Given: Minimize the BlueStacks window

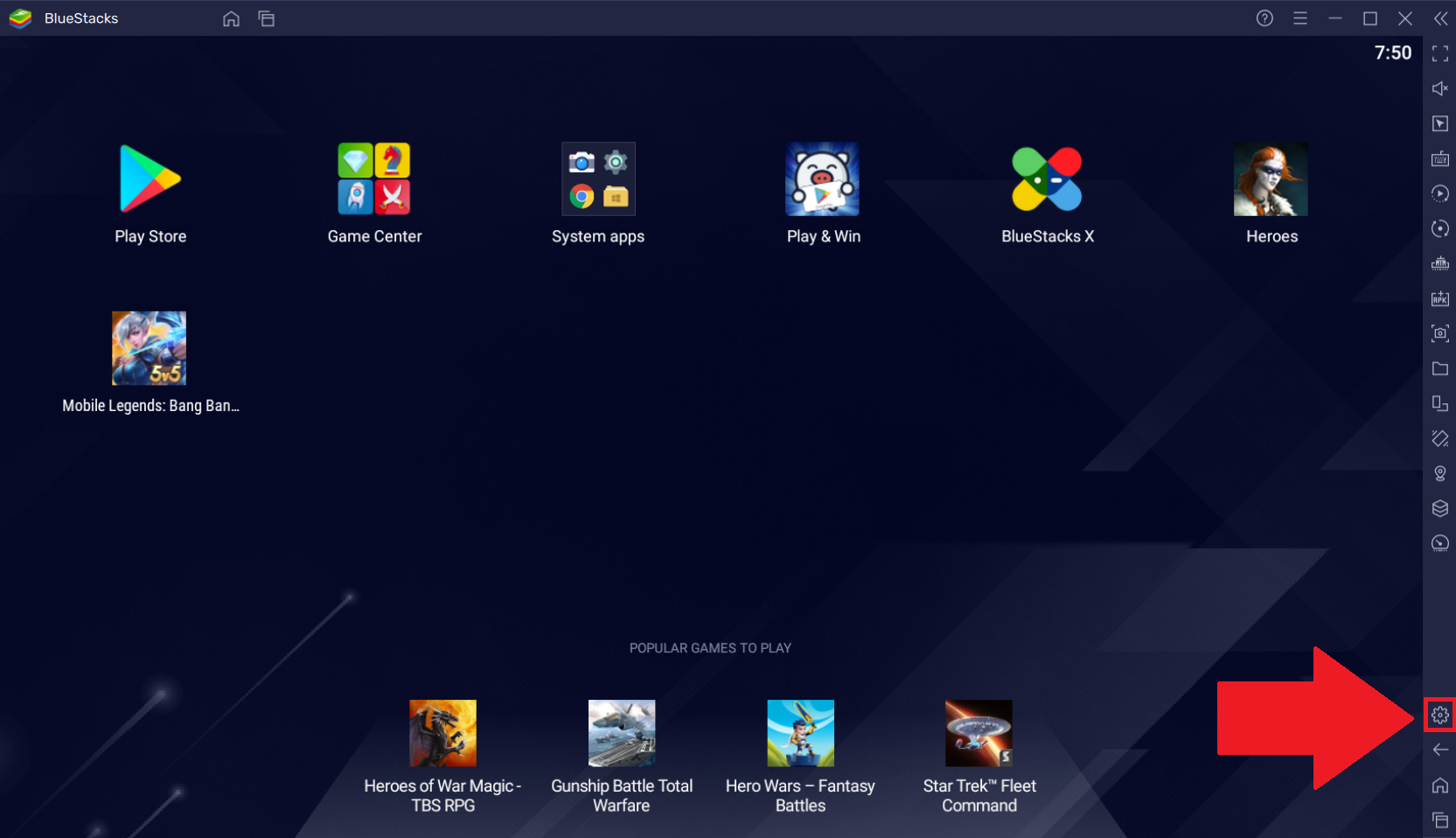Looking at the screenshot, I should pos(1335,18).
